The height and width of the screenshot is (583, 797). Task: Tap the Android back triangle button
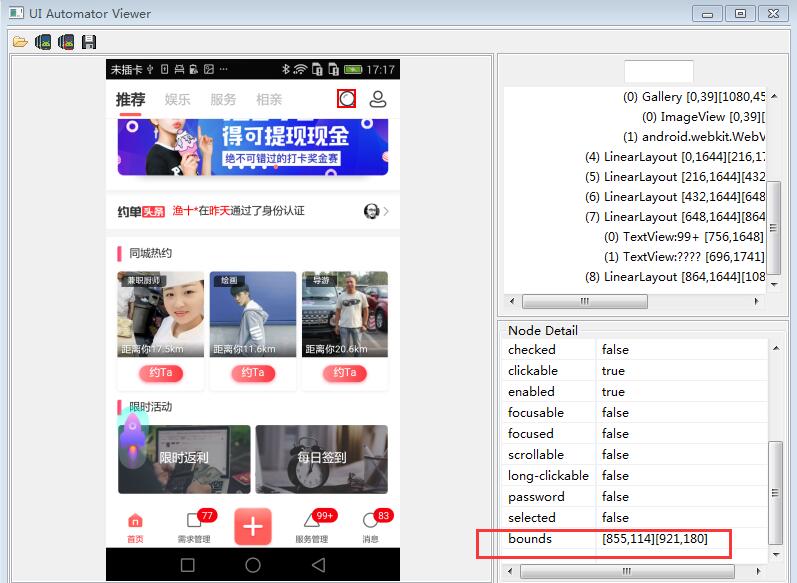pos(318,565)
